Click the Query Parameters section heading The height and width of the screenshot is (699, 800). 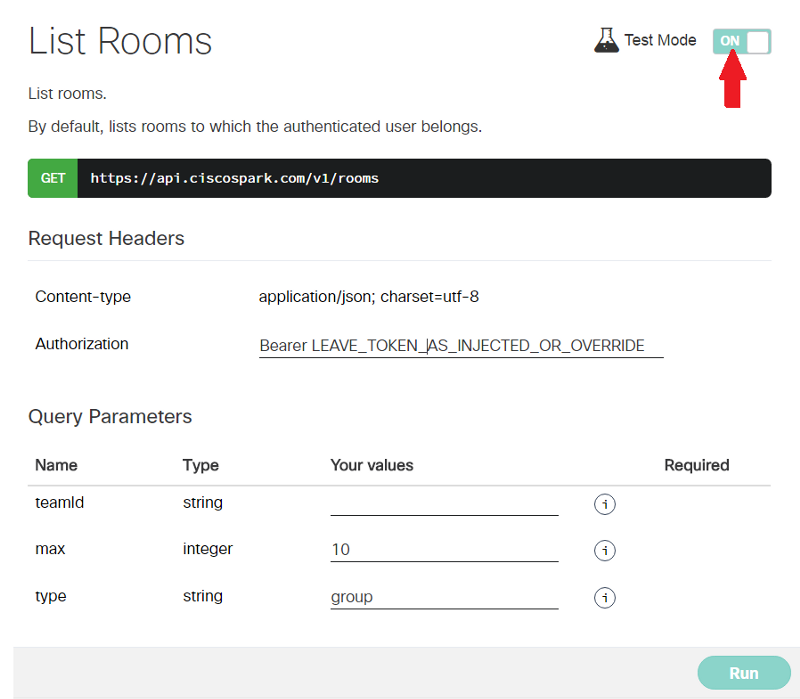tap(110, 417)
